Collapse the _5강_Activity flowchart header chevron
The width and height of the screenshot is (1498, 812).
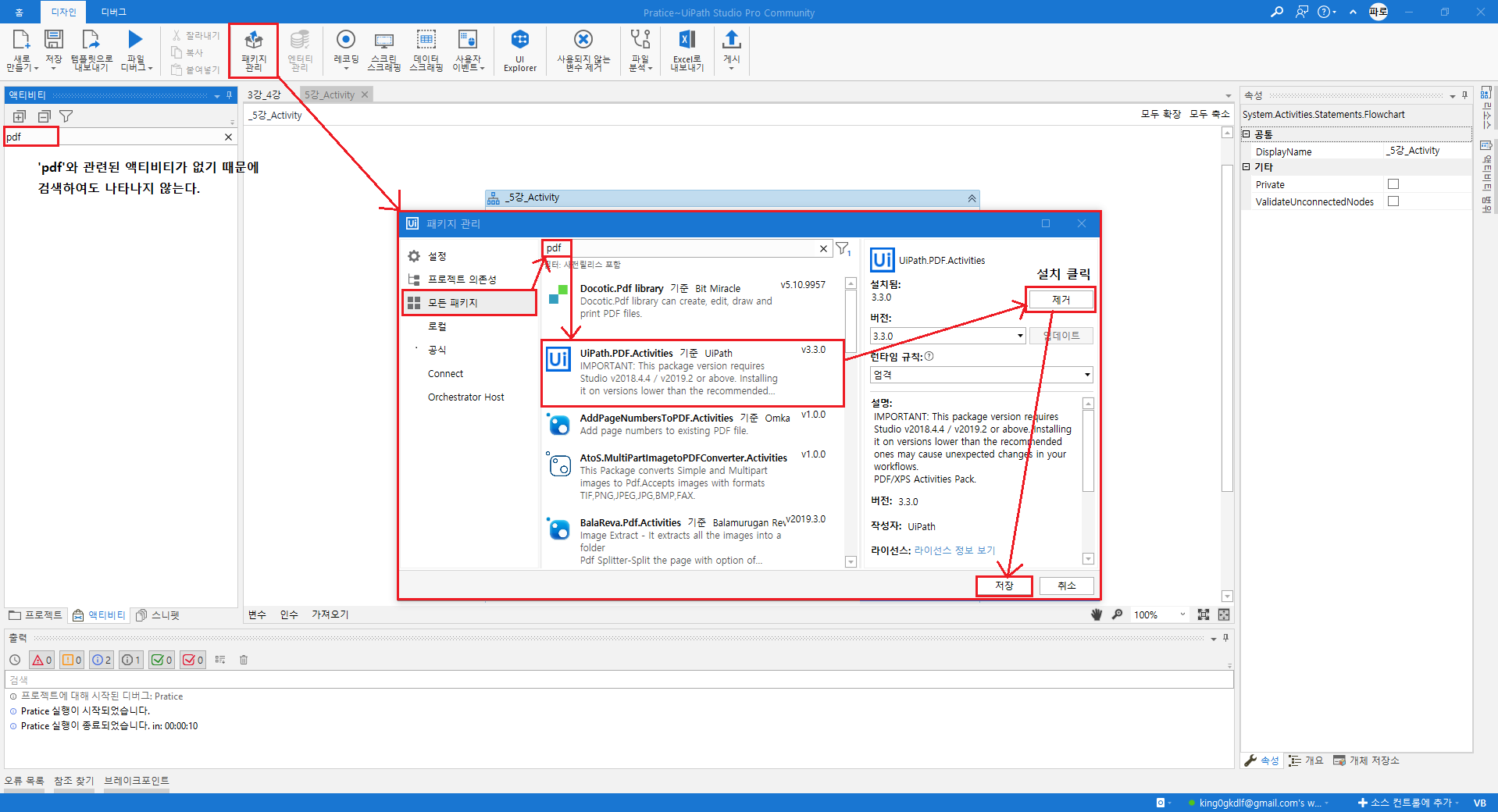(972, 198)
